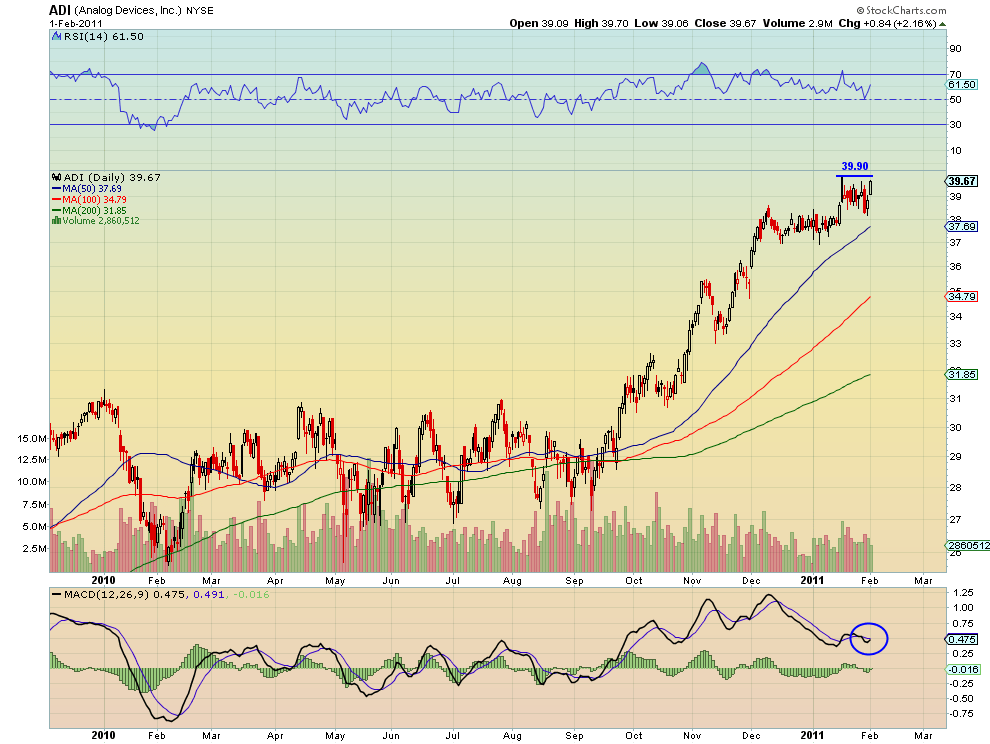
Task: Click the 39.67 last price tag
Action: (962, 181)
